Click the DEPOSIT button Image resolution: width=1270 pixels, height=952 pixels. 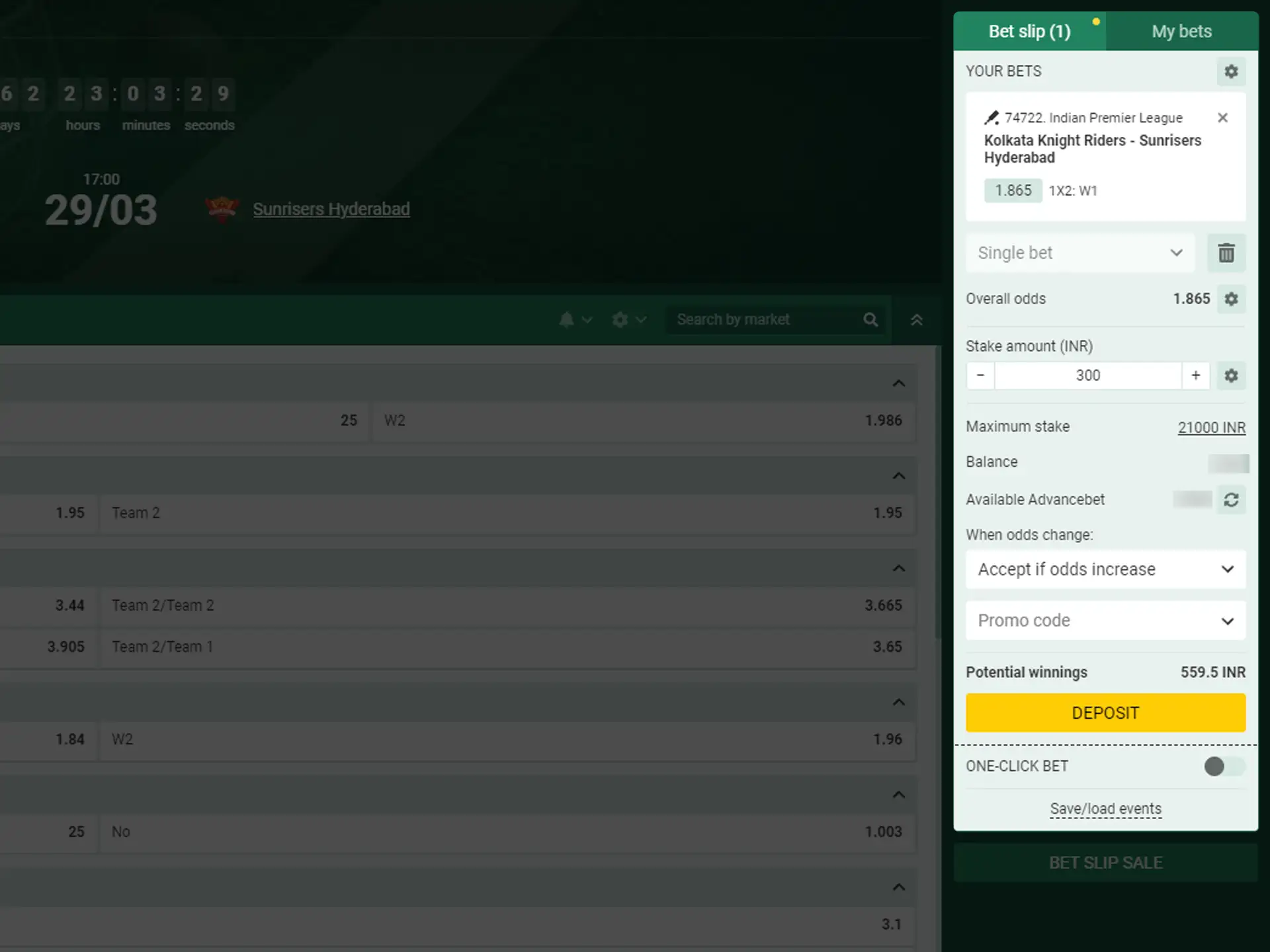pos(1106,713)
